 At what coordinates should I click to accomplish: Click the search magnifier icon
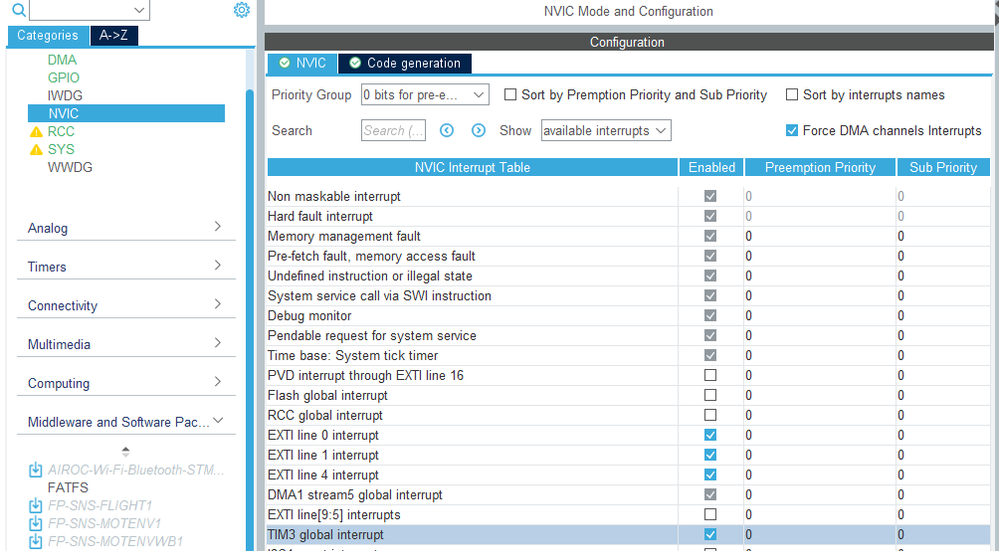[x=19, y=10]
